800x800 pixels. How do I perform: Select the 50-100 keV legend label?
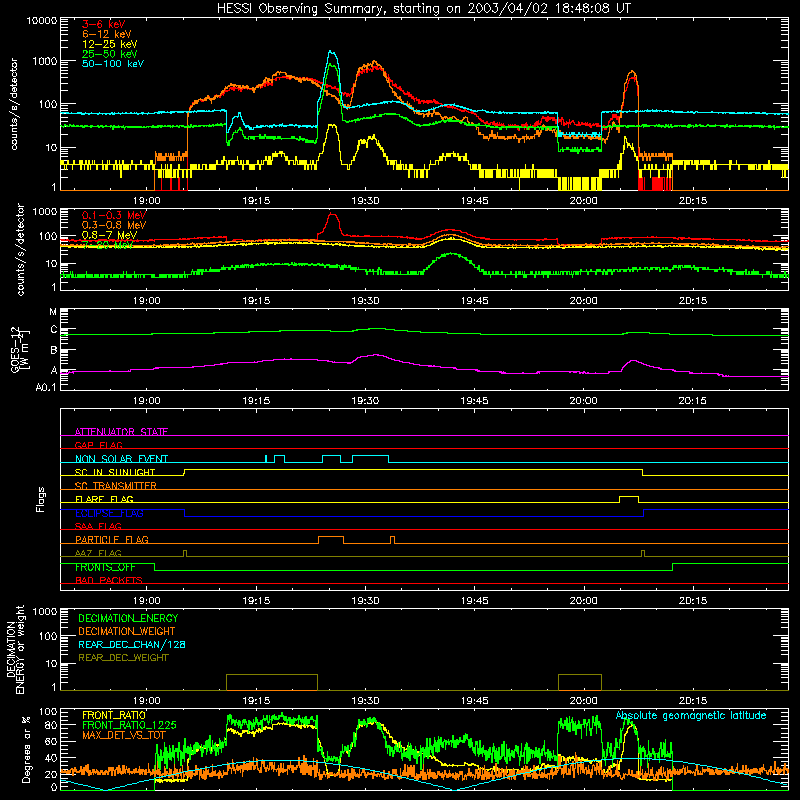click(113, 64)
